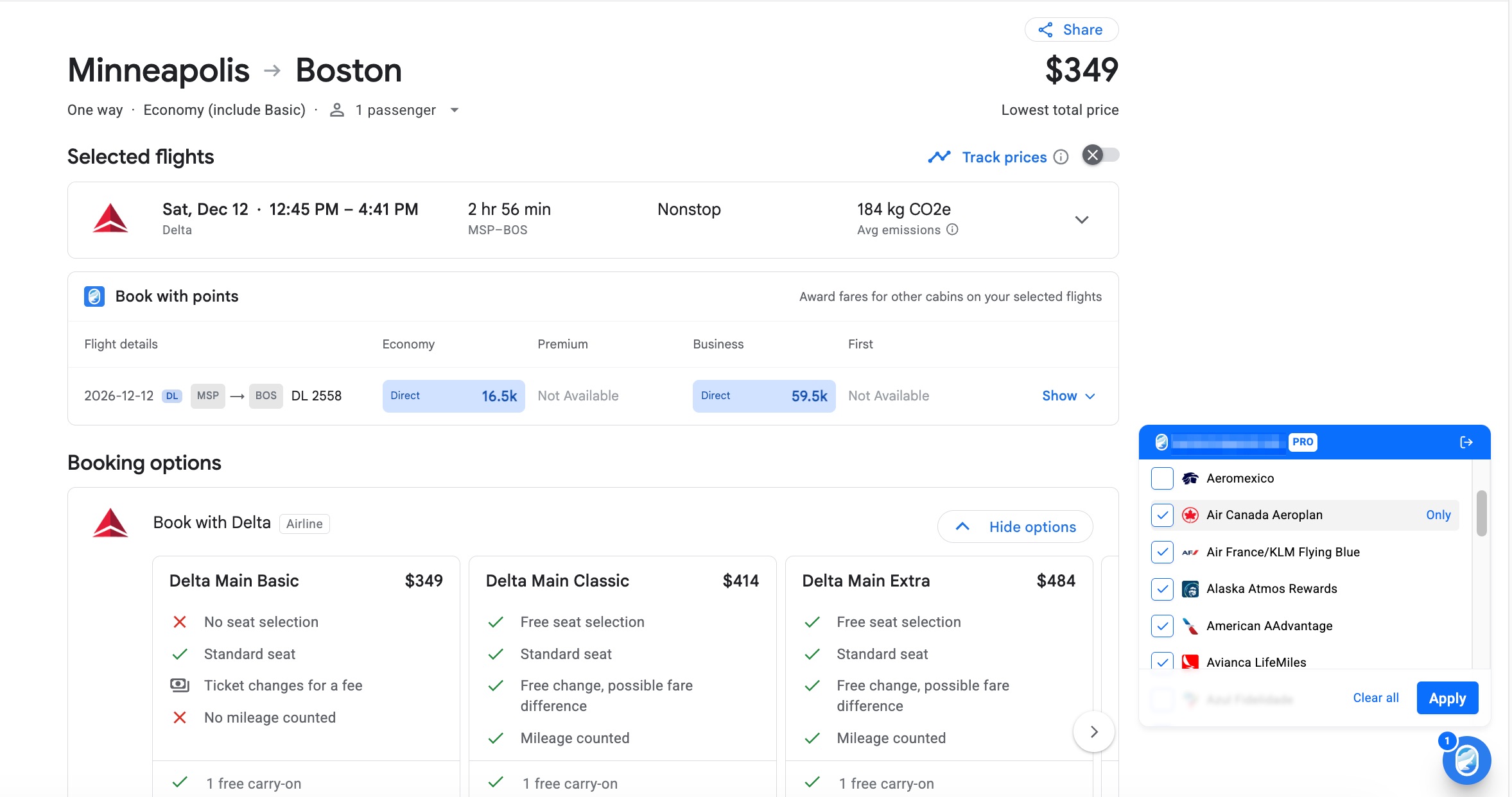Uncheck the Avianca LifeMiles checkbox
Screen dimensions: 1512x797
[x=1162, y=661]
